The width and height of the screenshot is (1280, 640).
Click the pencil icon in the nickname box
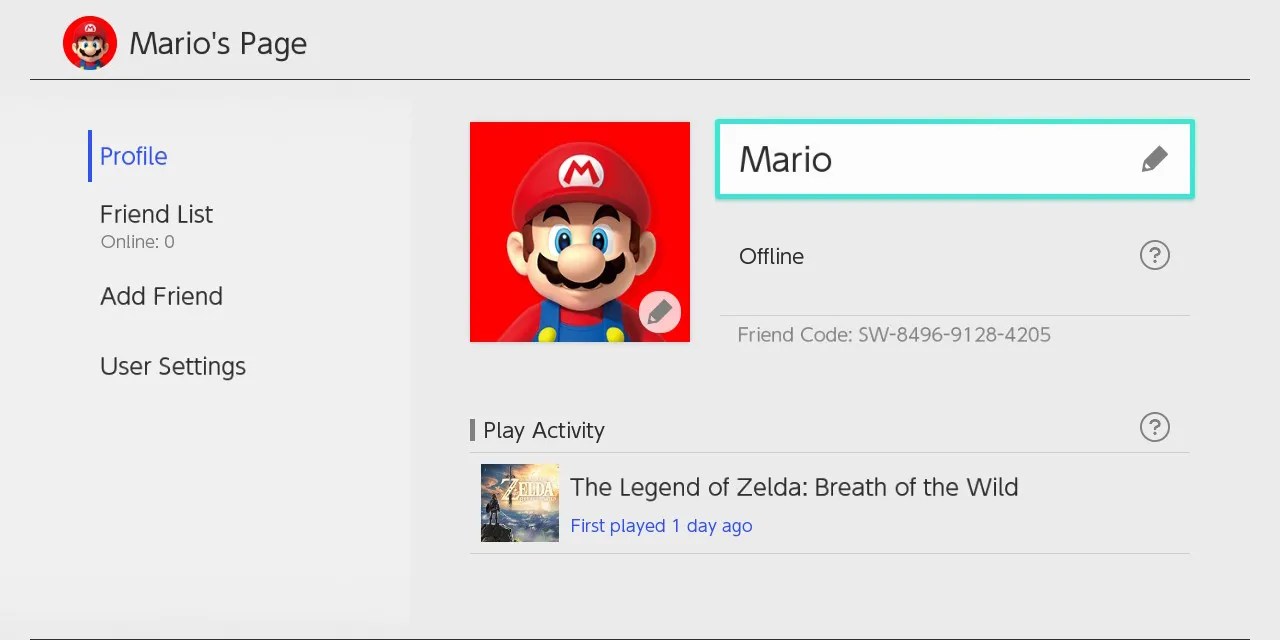pyautogui.click(x=1154, y=160)
